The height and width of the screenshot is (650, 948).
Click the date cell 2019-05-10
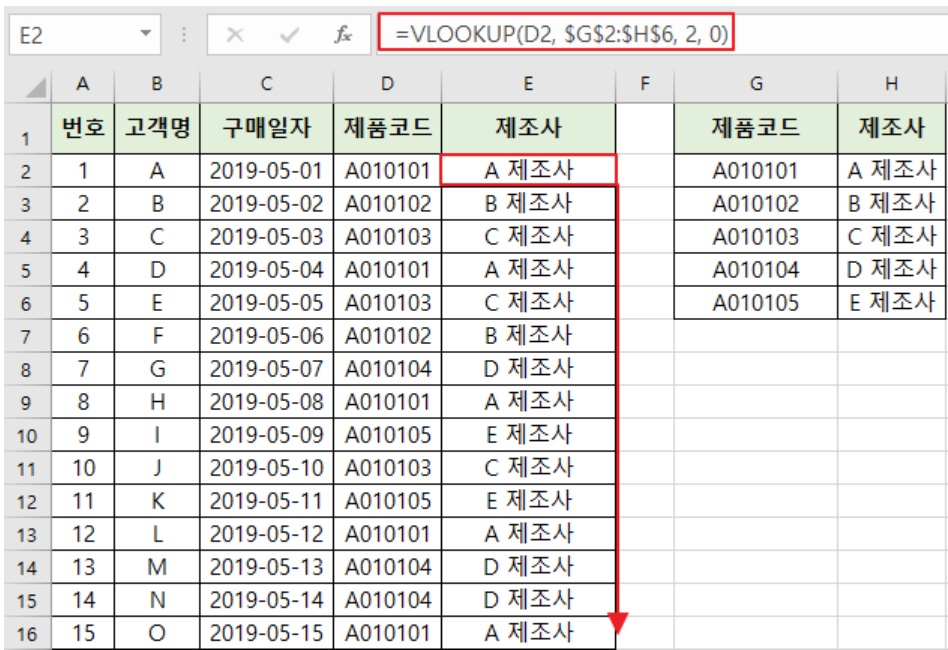coord(266,468)
